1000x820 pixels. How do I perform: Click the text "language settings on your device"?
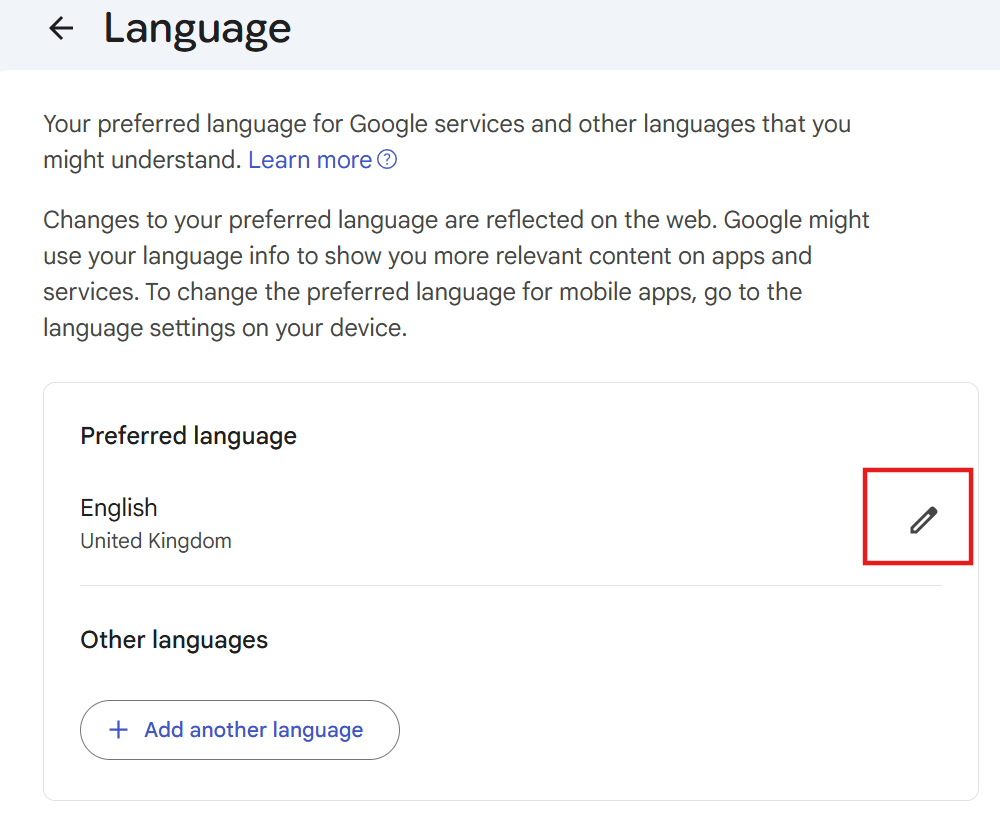(224, 328)
